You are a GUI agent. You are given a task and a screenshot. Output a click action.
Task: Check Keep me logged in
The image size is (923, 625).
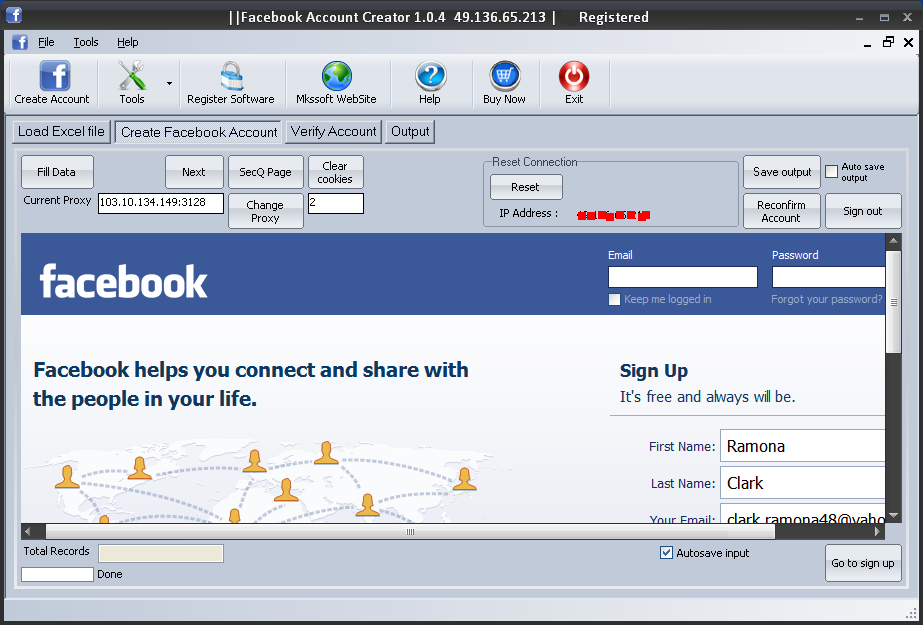614,298
